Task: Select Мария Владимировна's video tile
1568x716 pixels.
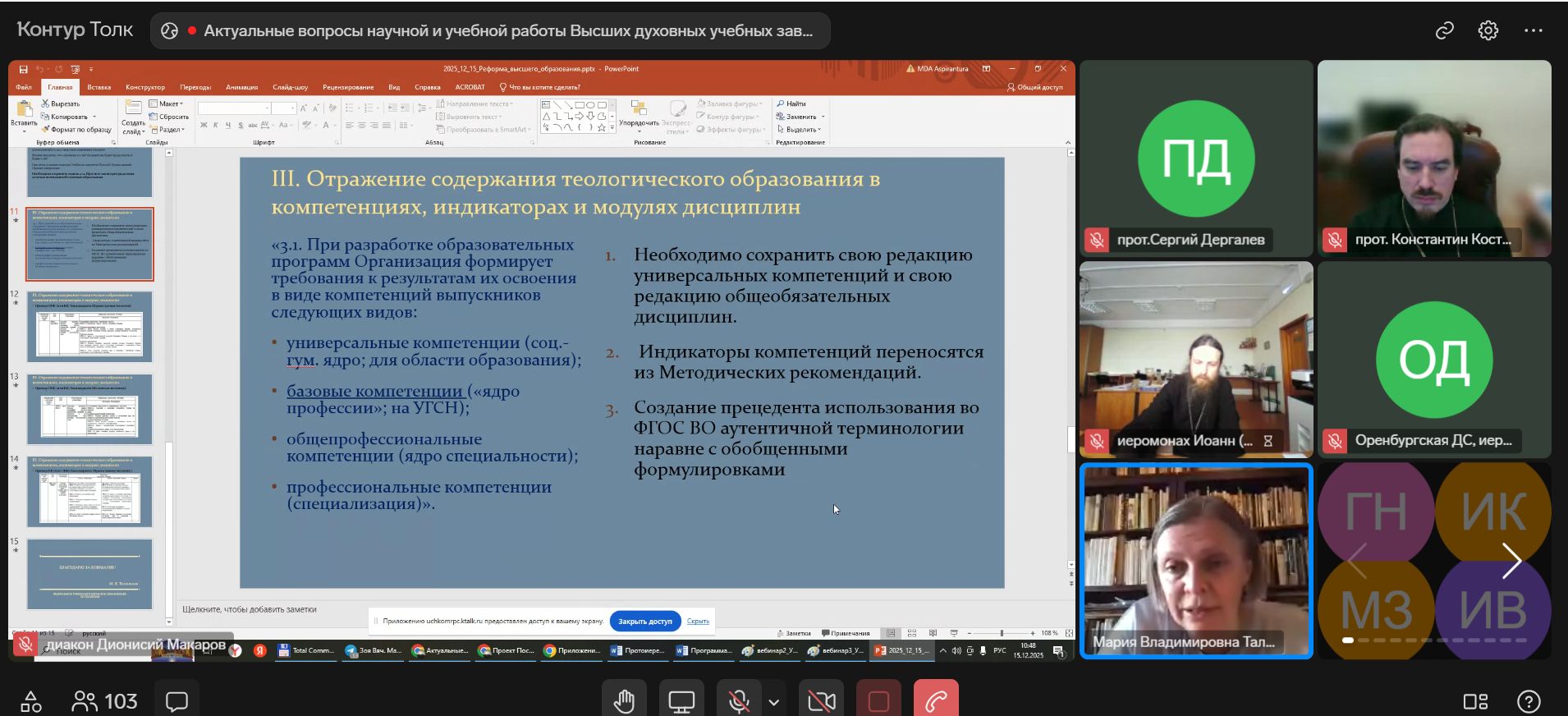Action: [1196, 561]
